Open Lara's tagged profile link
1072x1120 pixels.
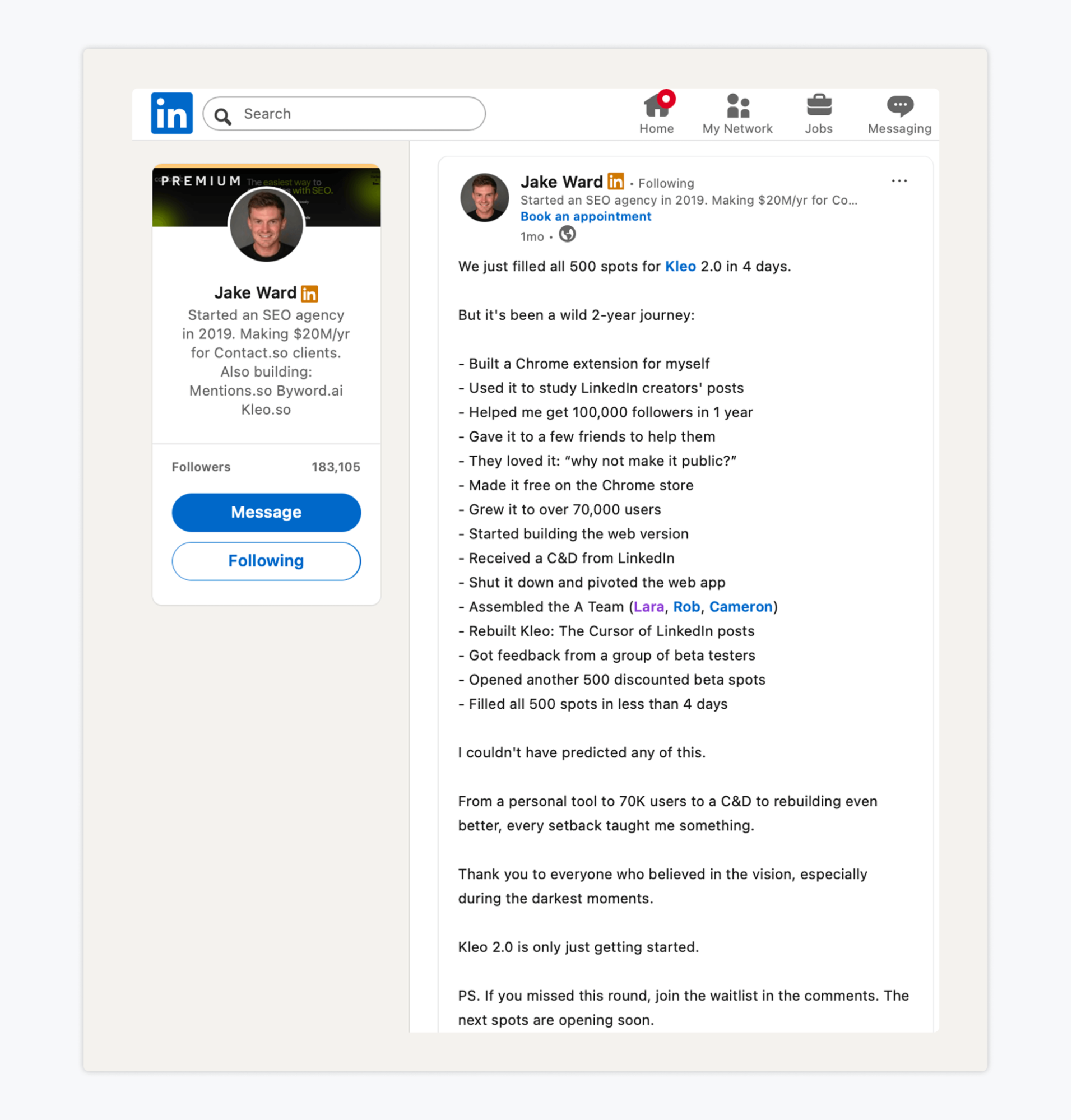(648, 606)
